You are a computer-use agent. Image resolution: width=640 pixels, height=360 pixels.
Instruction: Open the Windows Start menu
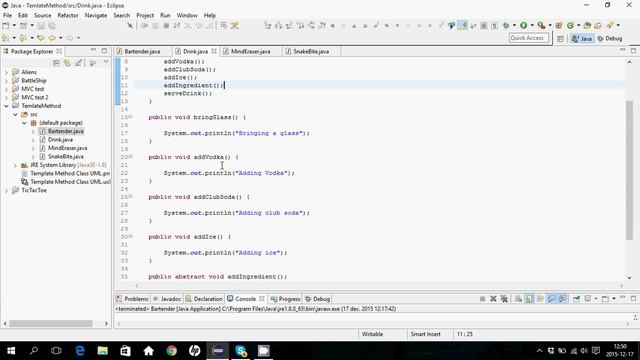point(11,351)
